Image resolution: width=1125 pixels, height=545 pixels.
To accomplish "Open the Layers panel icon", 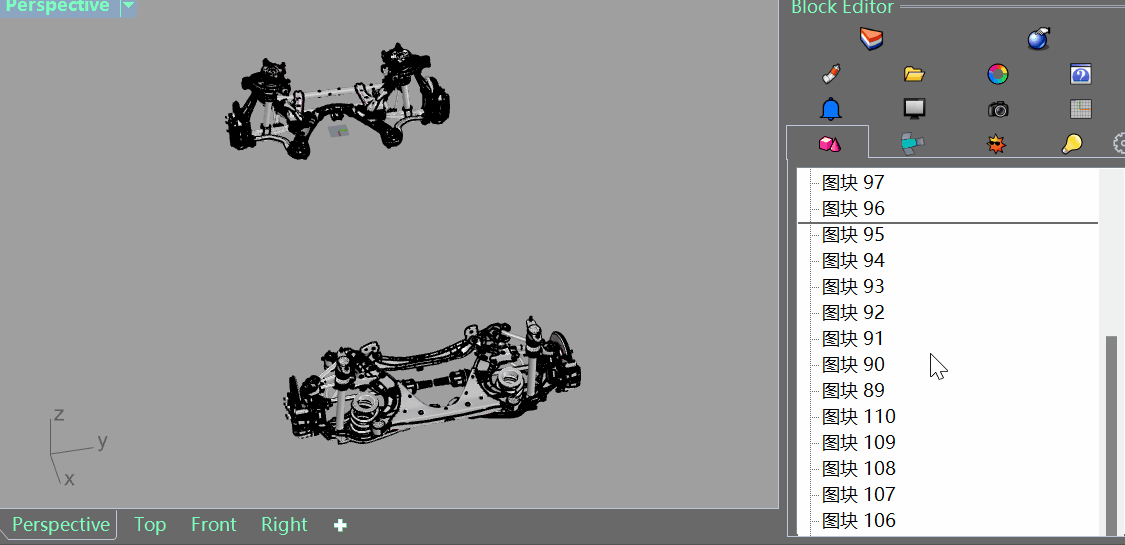I will coord(872,39).
